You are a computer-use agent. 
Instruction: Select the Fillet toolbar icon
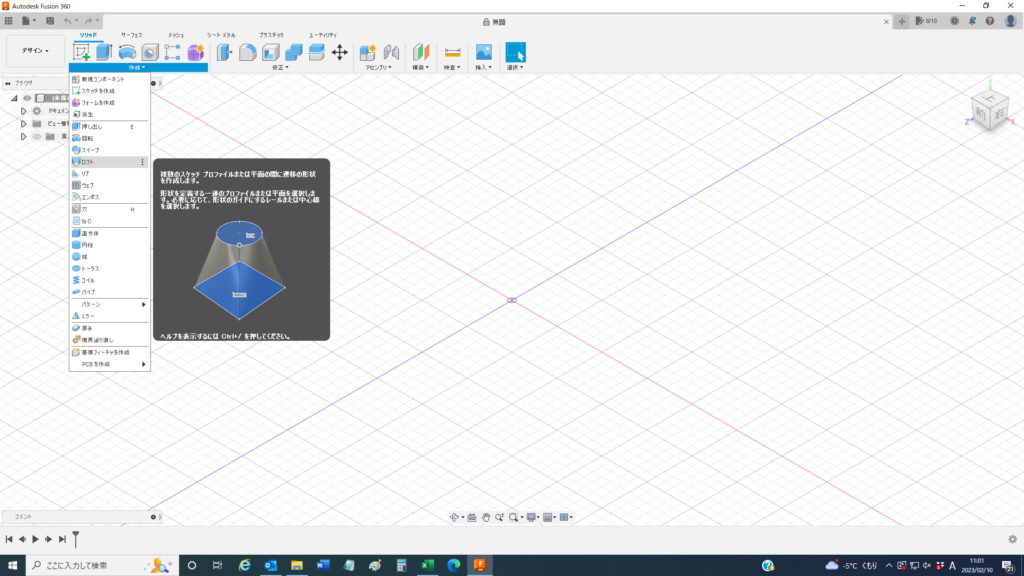pyautogui.click(x=248, y=52)
